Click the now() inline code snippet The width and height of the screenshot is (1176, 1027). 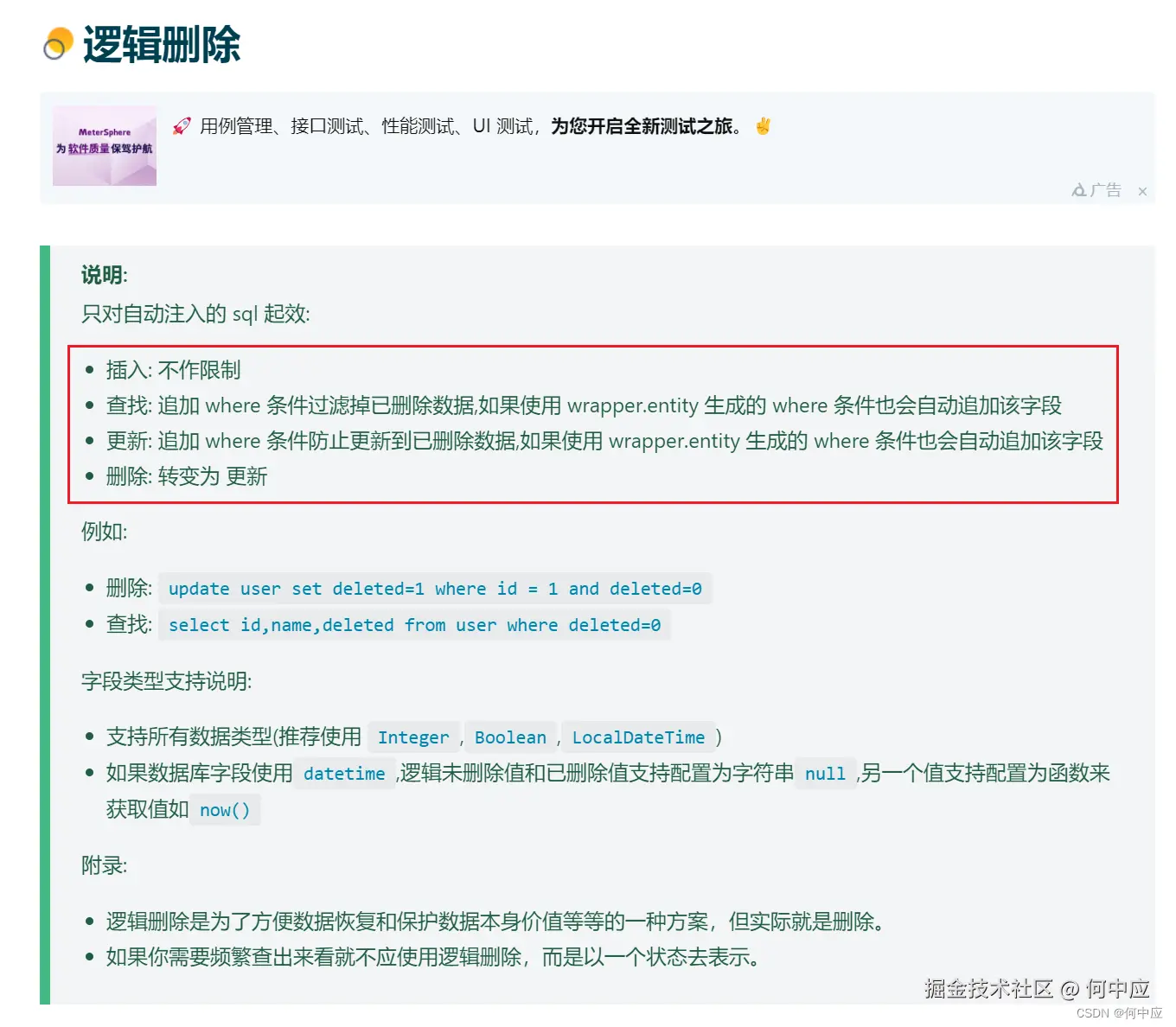click(x=225, y=810)
